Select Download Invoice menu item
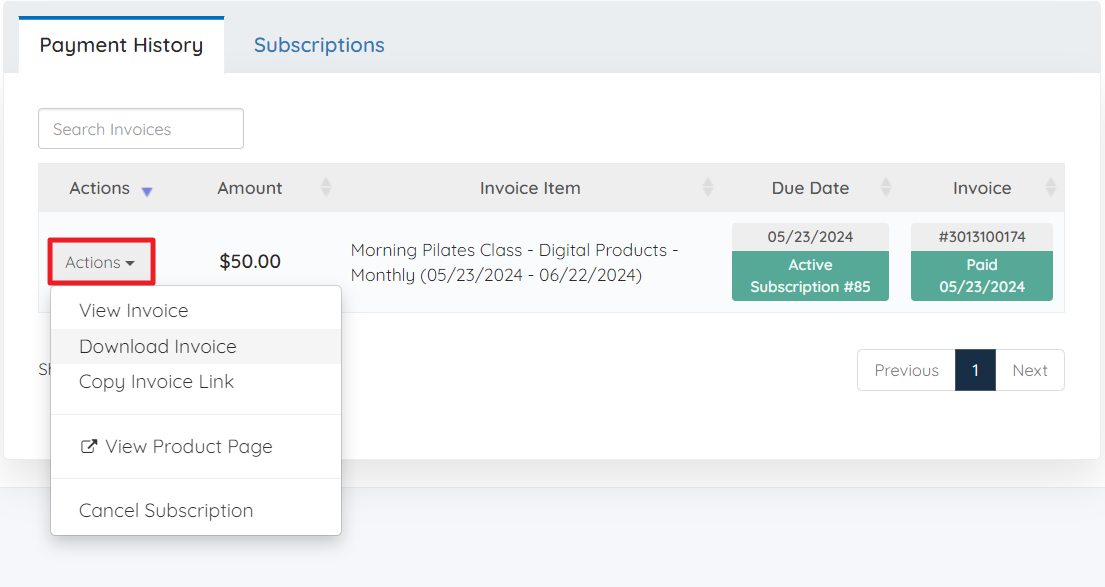Viewport: 1105px width, 587px height. [x=158, y=347]
